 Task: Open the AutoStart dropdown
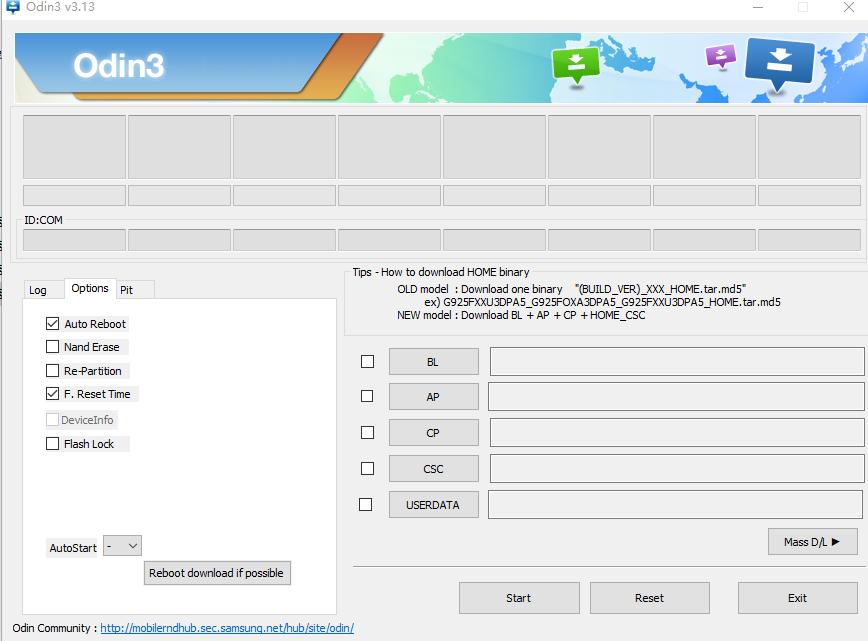(x=122, y=546)
